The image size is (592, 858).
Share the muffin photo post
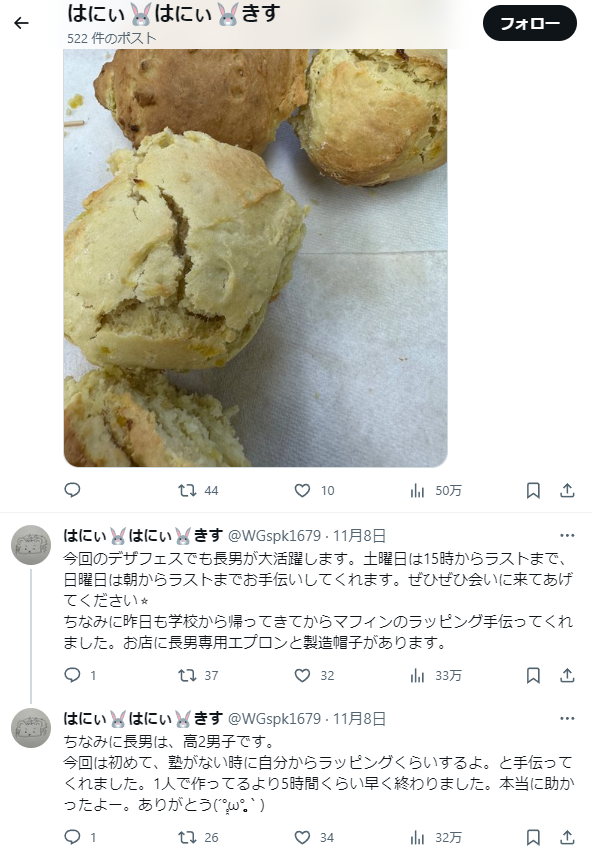coord(567,490)
